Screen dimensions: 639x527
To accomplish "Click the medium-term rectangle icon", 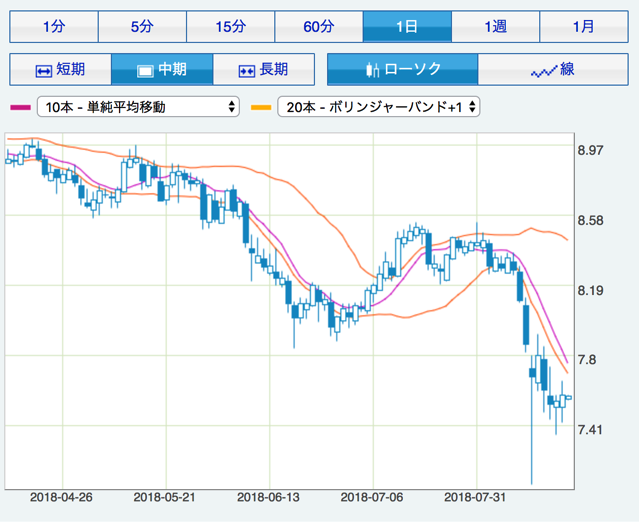I will (x=145, y=71).
